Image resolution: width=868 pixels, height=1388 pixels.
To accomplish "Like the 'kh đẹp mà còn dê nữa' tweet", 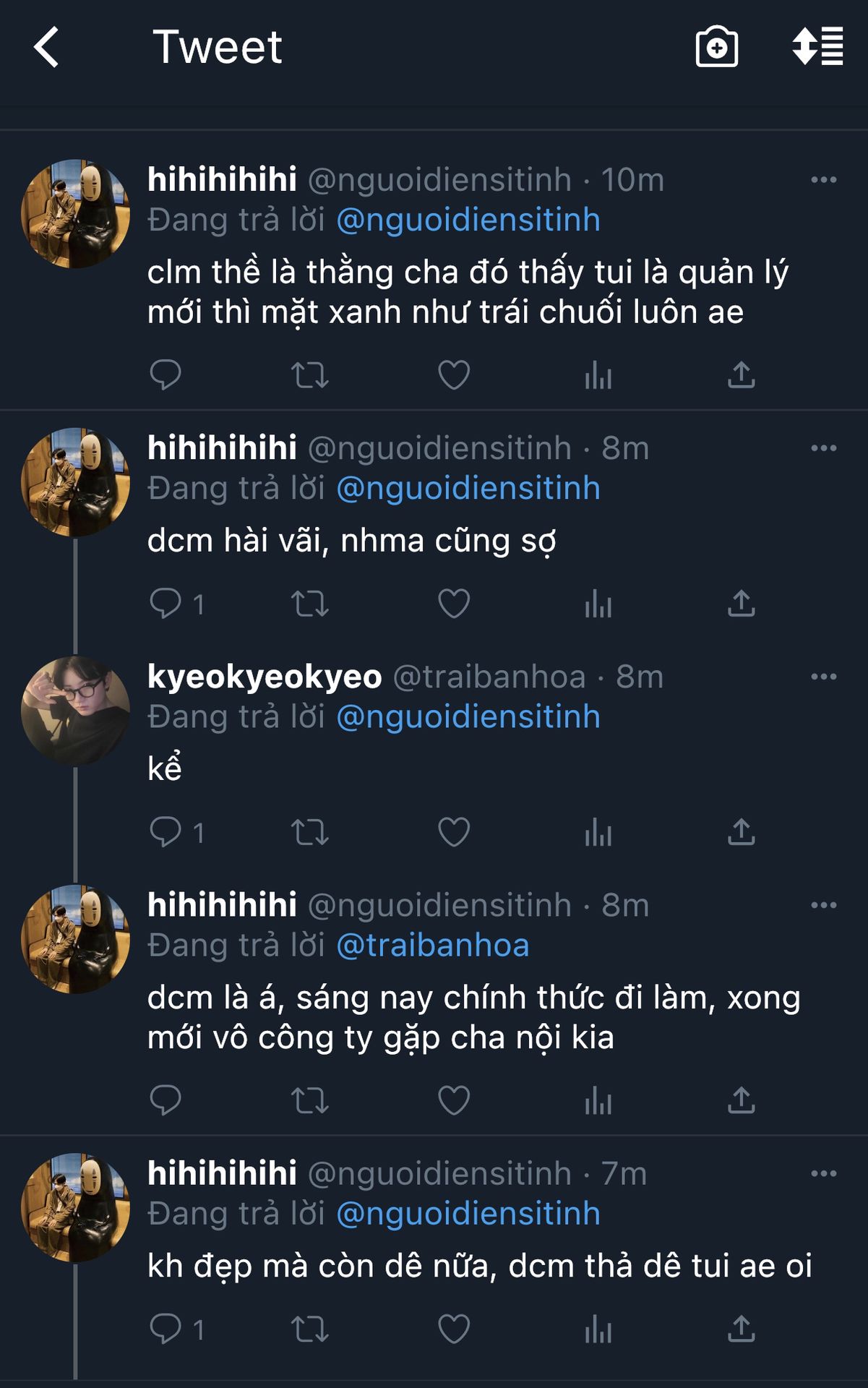I will tap(454, 1329).
